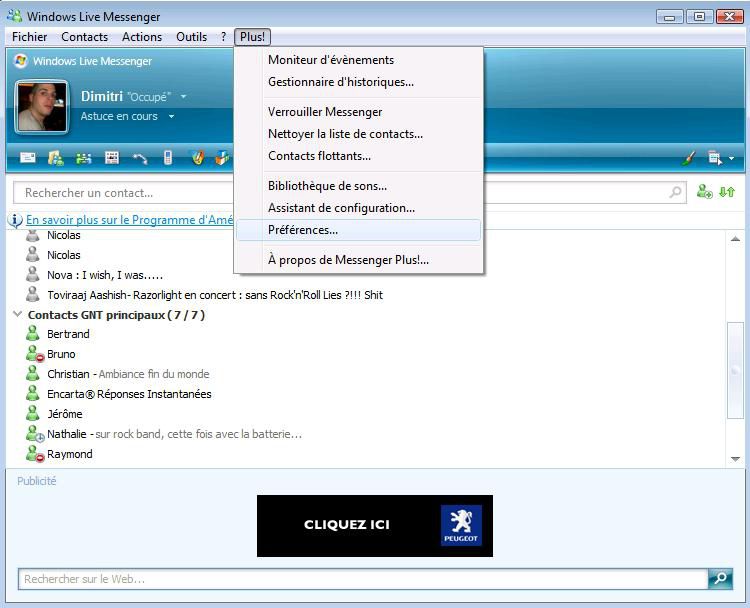Screen dimensions: 750x608
Task: Click the Peugeot CLIQUEZ ICI ad banner
Action: pyautogui.click(x=375, y=526)
